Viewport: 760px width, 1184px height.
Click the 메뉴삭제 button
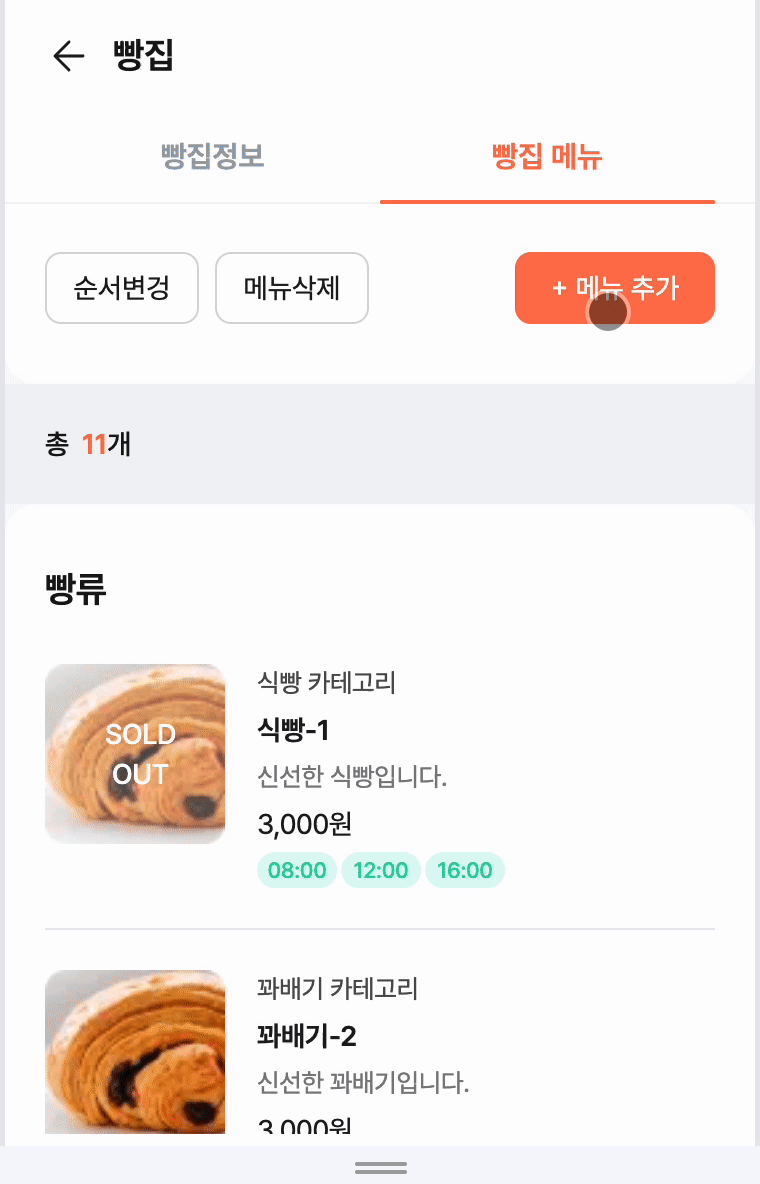pos(292,288)
